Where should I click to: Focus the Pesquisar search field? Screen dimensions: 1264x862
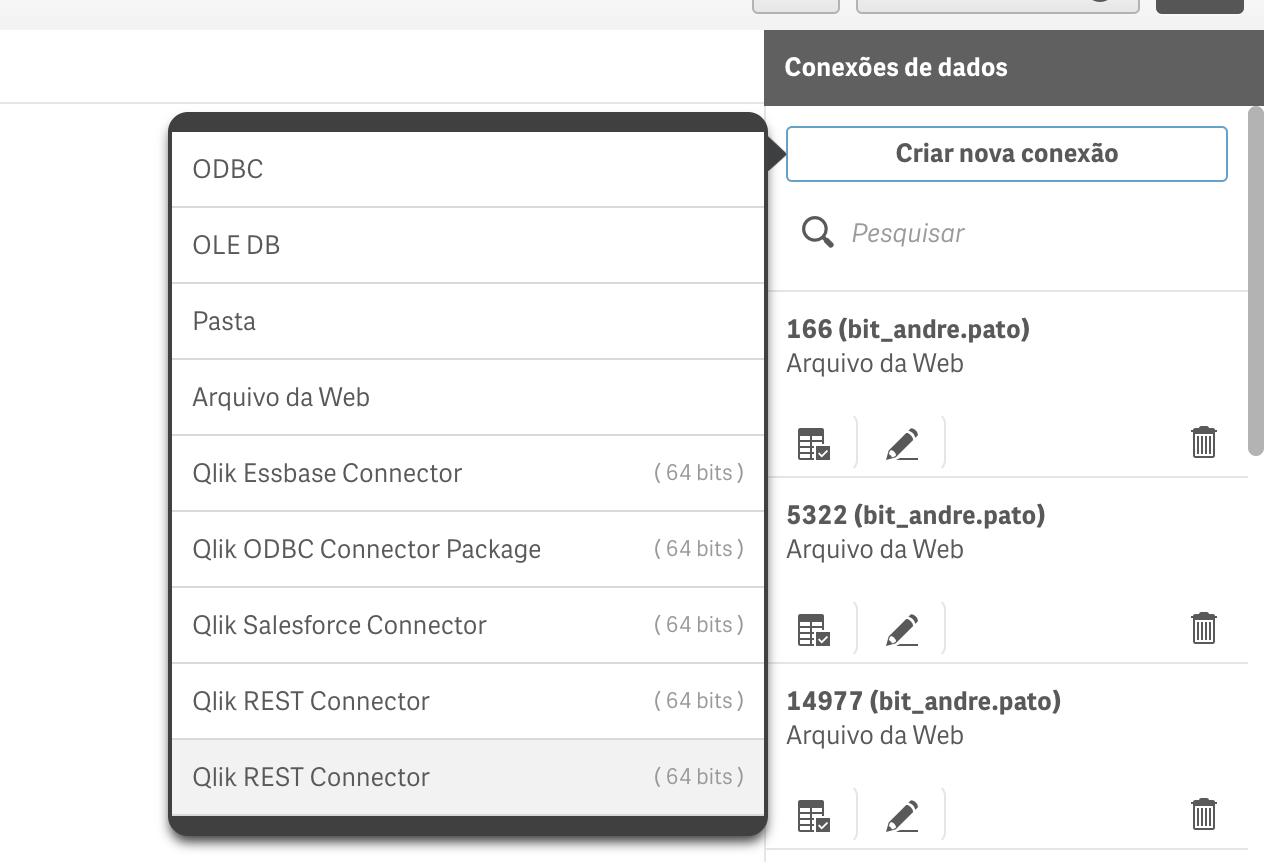[x=1030, y=234]
